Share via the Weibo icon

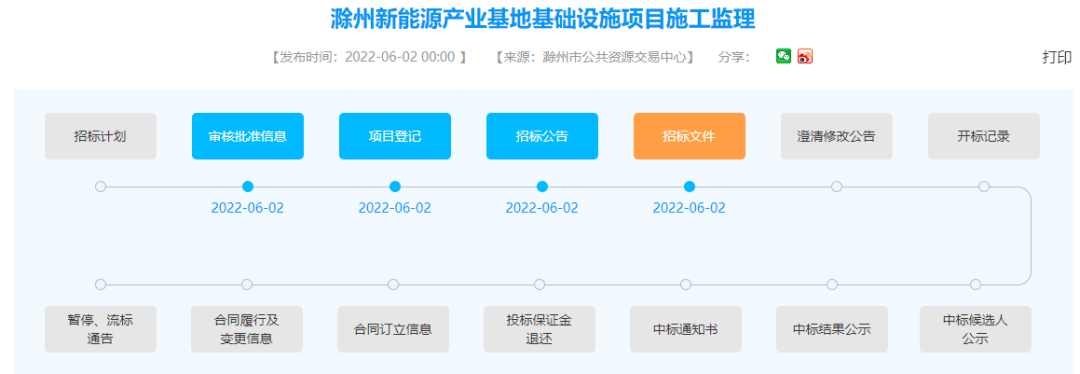[x=805, y=56]
